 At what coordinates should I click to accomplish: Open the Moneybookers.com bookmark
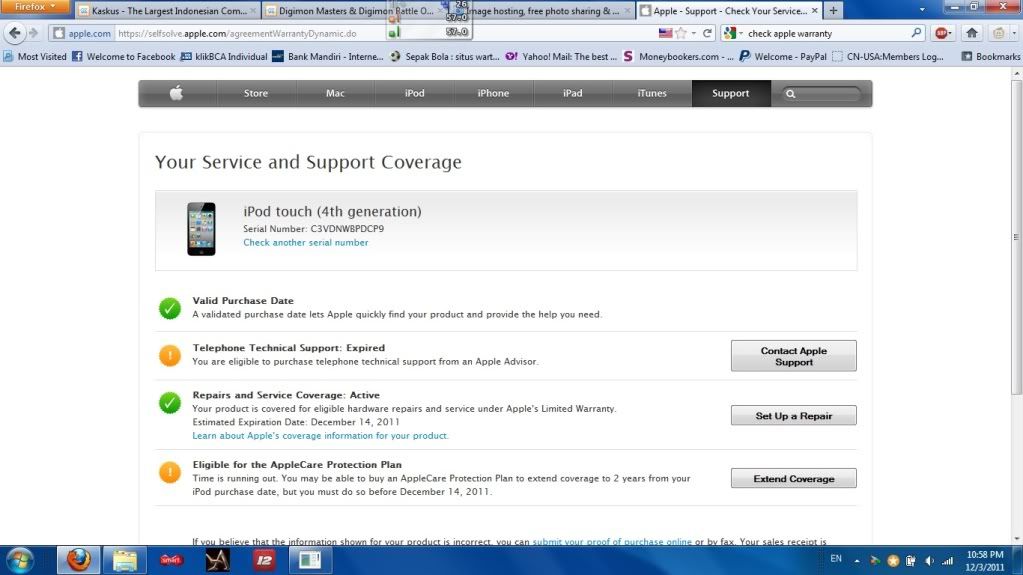[x=679, y=57]
